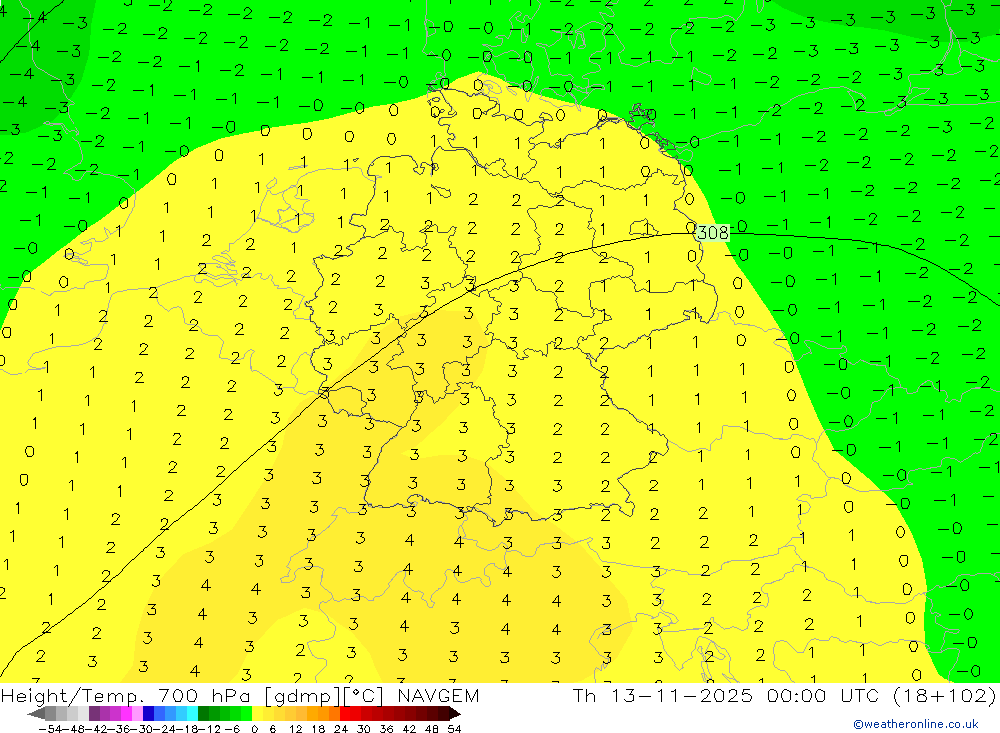Click the 308 height contour label
Screen dimensions: 1000x733
pyautogui.click(x=712, y=233)
